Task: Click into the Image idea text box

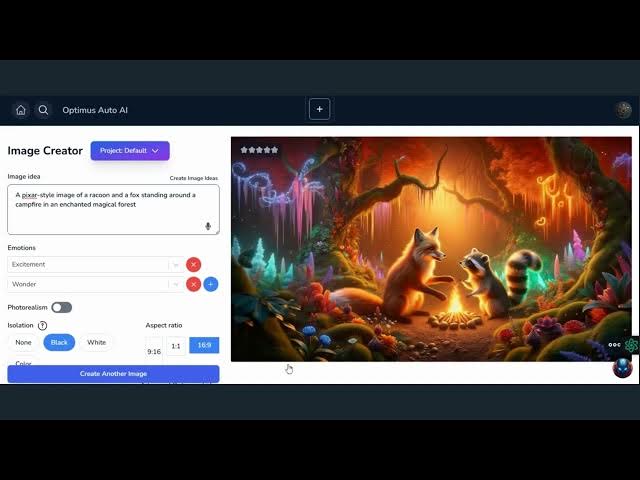Action: 113,209
